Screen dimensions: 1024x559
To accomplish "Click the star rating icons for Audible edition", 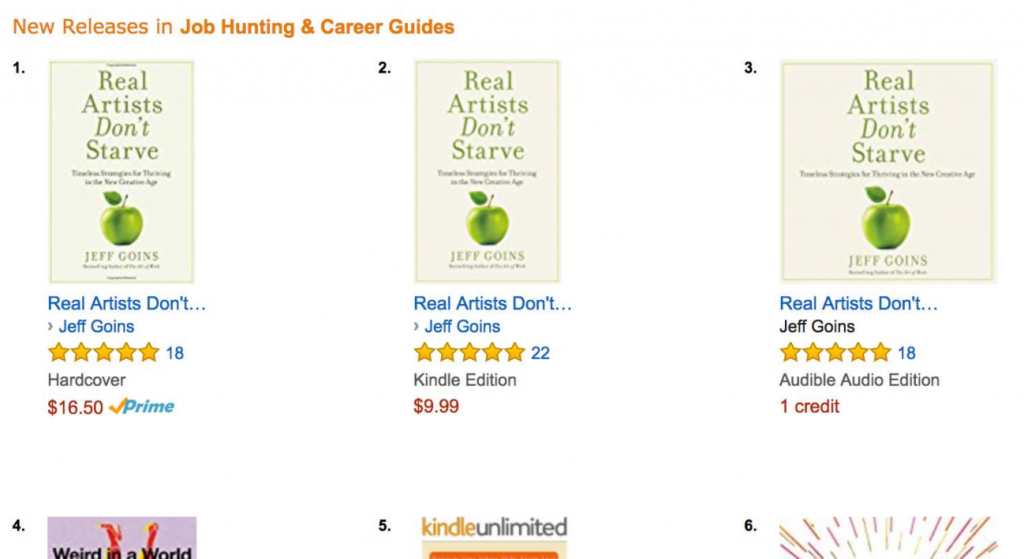I will pyautogui.click(x=835, y=353).
